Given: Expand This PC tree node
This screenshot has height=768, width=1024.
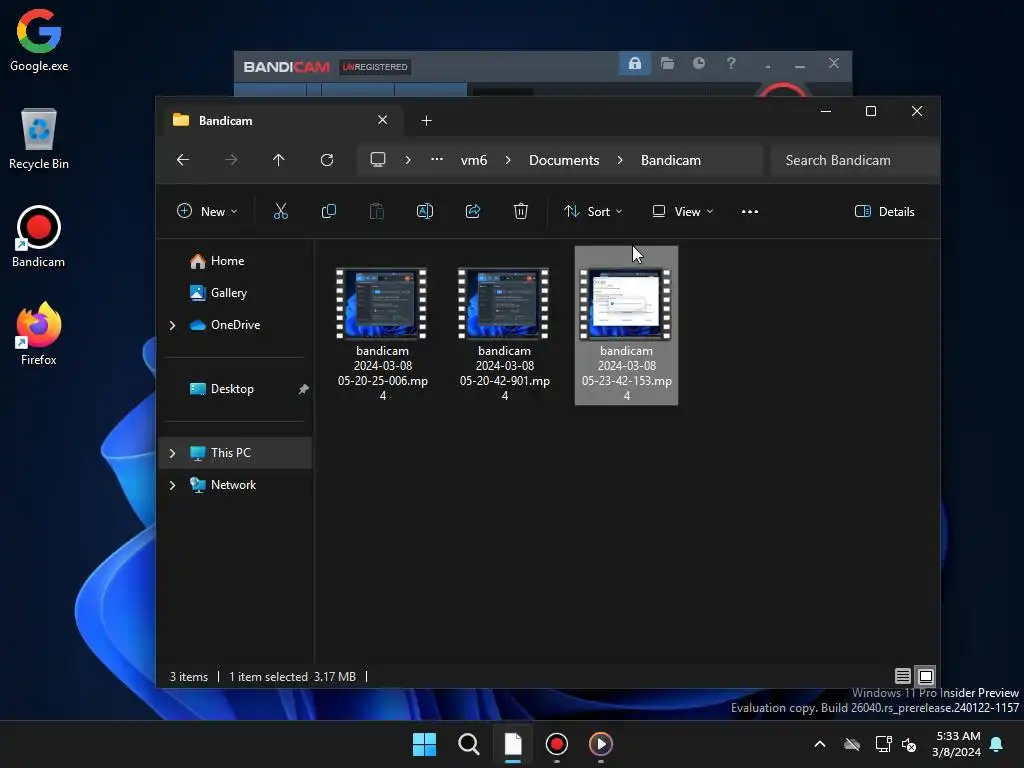Looking at the screenshot, I should pos(172,453).
